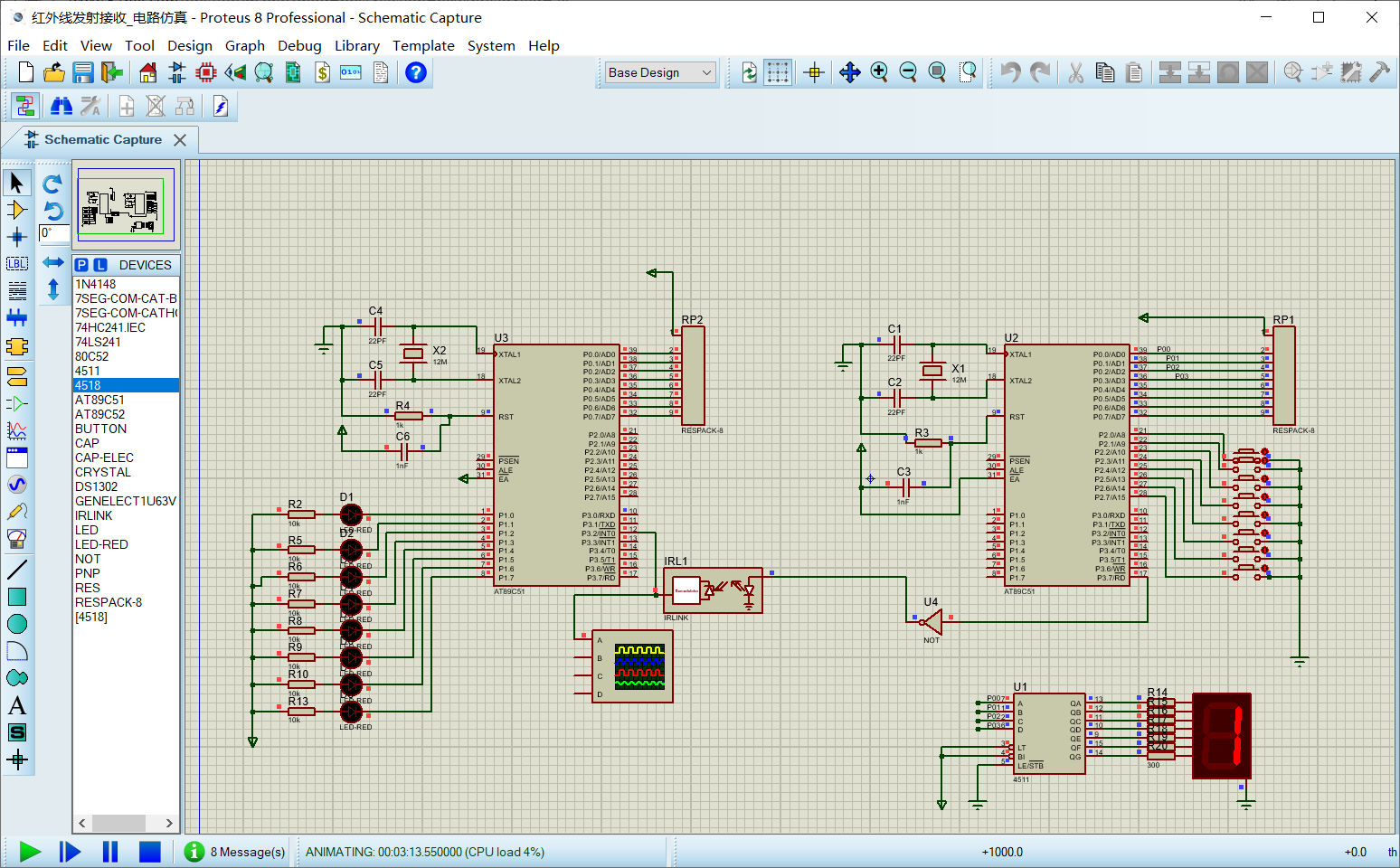Open Source Code binary 0101 icon
This screenshot has height=868, width=1400.
351,72
